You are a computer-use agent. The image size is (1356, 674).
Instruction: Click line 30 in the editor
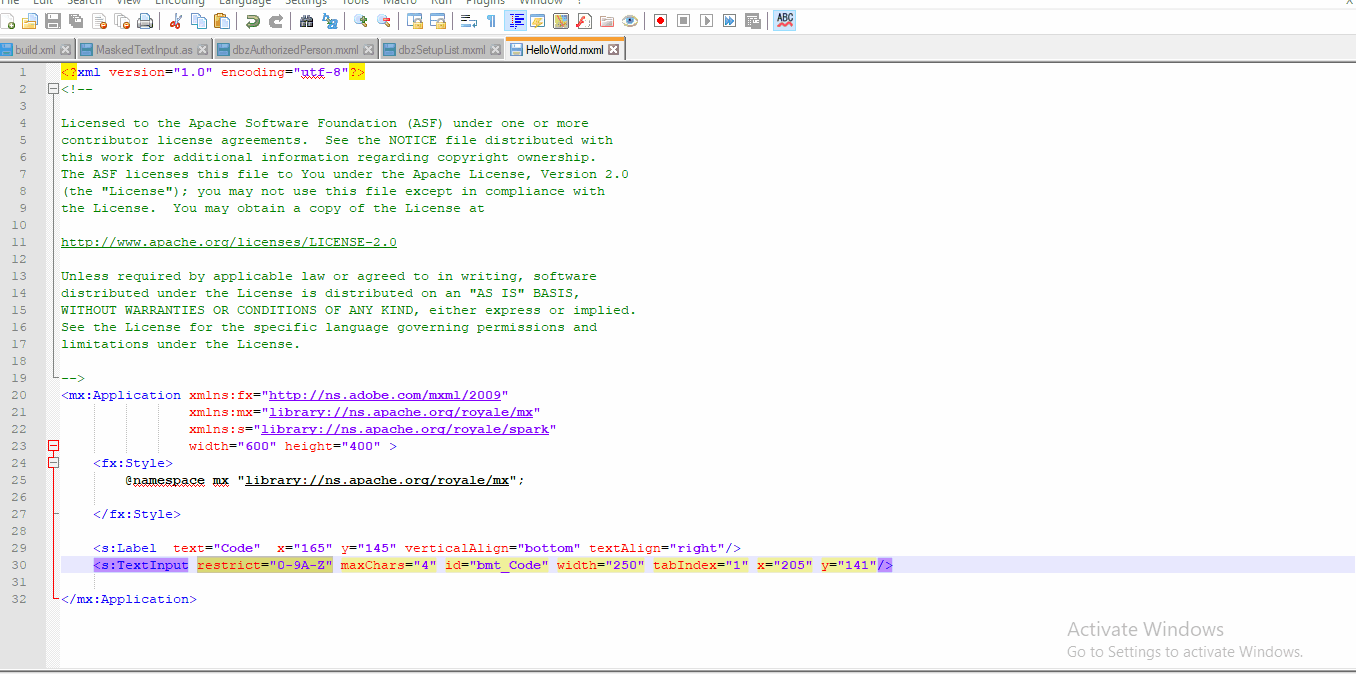tap(400, 564)
